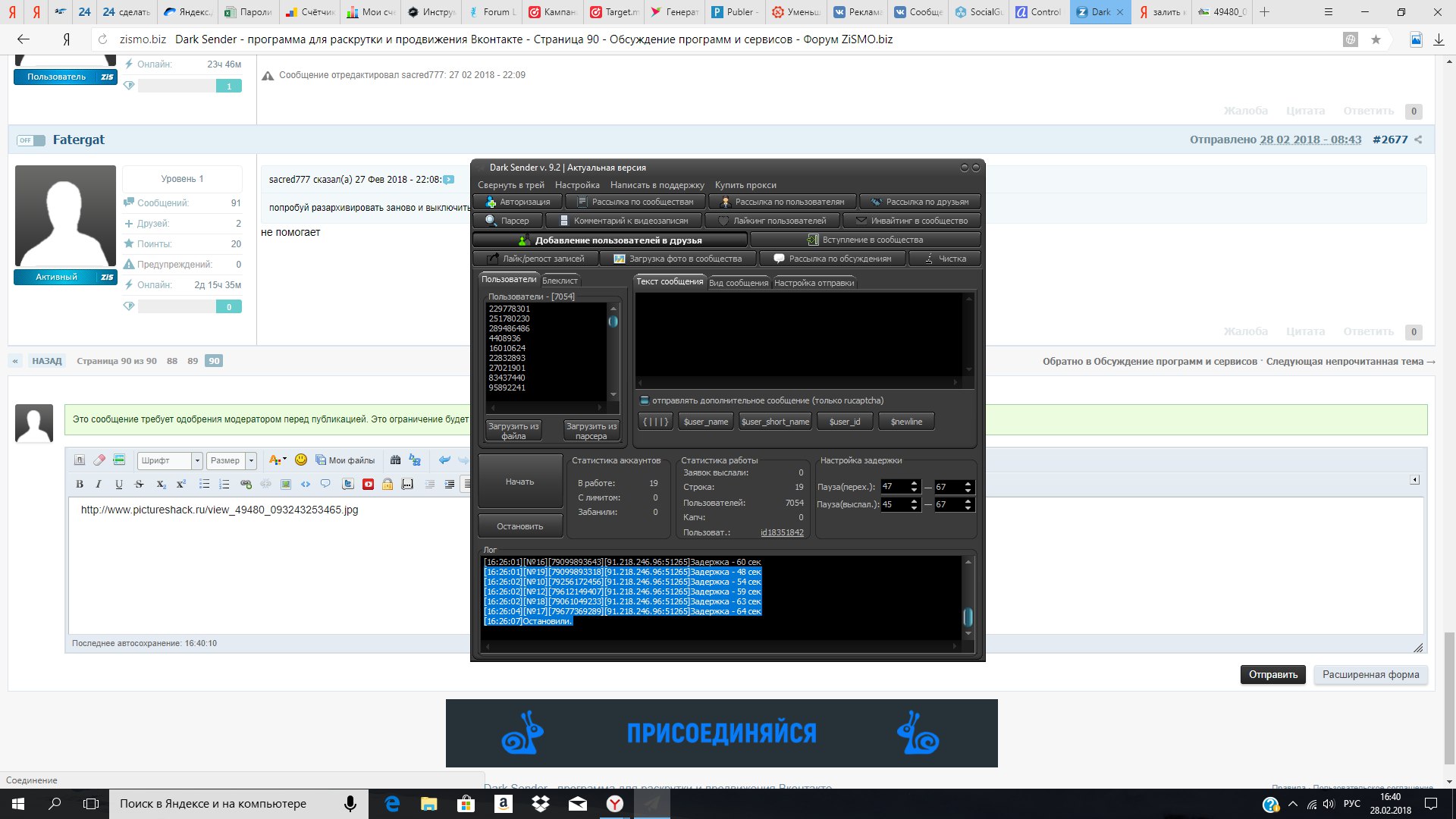Screen dimensions: 1456x819
Task: Decrease Пауза(выслал.) minimum value of 45
Action: click(914, 507)
